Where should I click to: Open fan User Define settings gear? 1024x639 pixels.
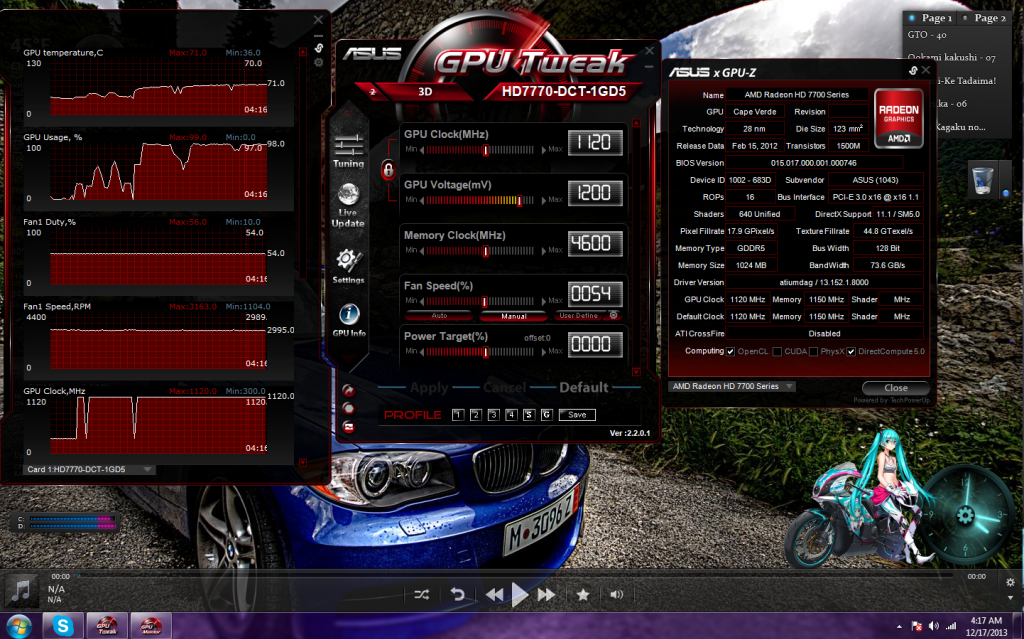coord(613,316)
